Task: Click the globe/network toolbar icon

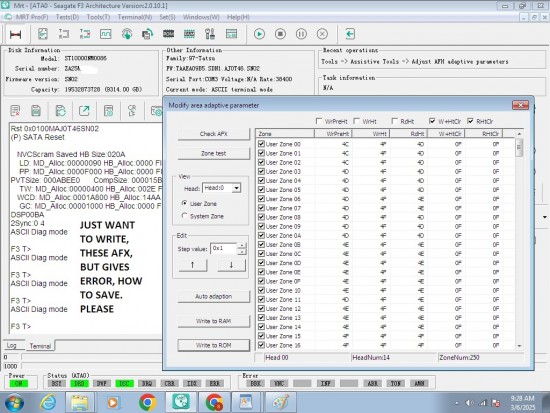Action: point(127,34)
